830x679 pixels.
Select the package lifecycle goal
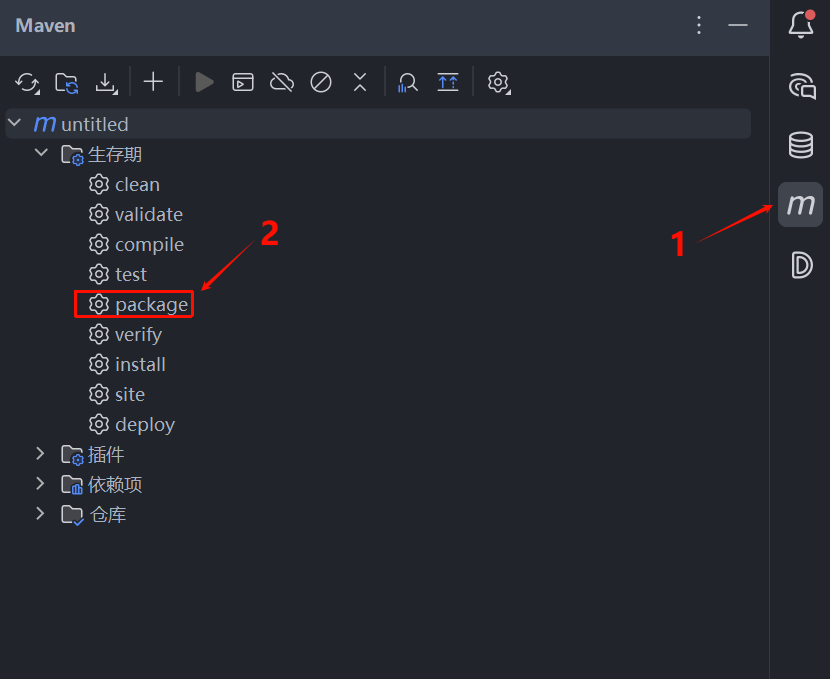(150, 304)
